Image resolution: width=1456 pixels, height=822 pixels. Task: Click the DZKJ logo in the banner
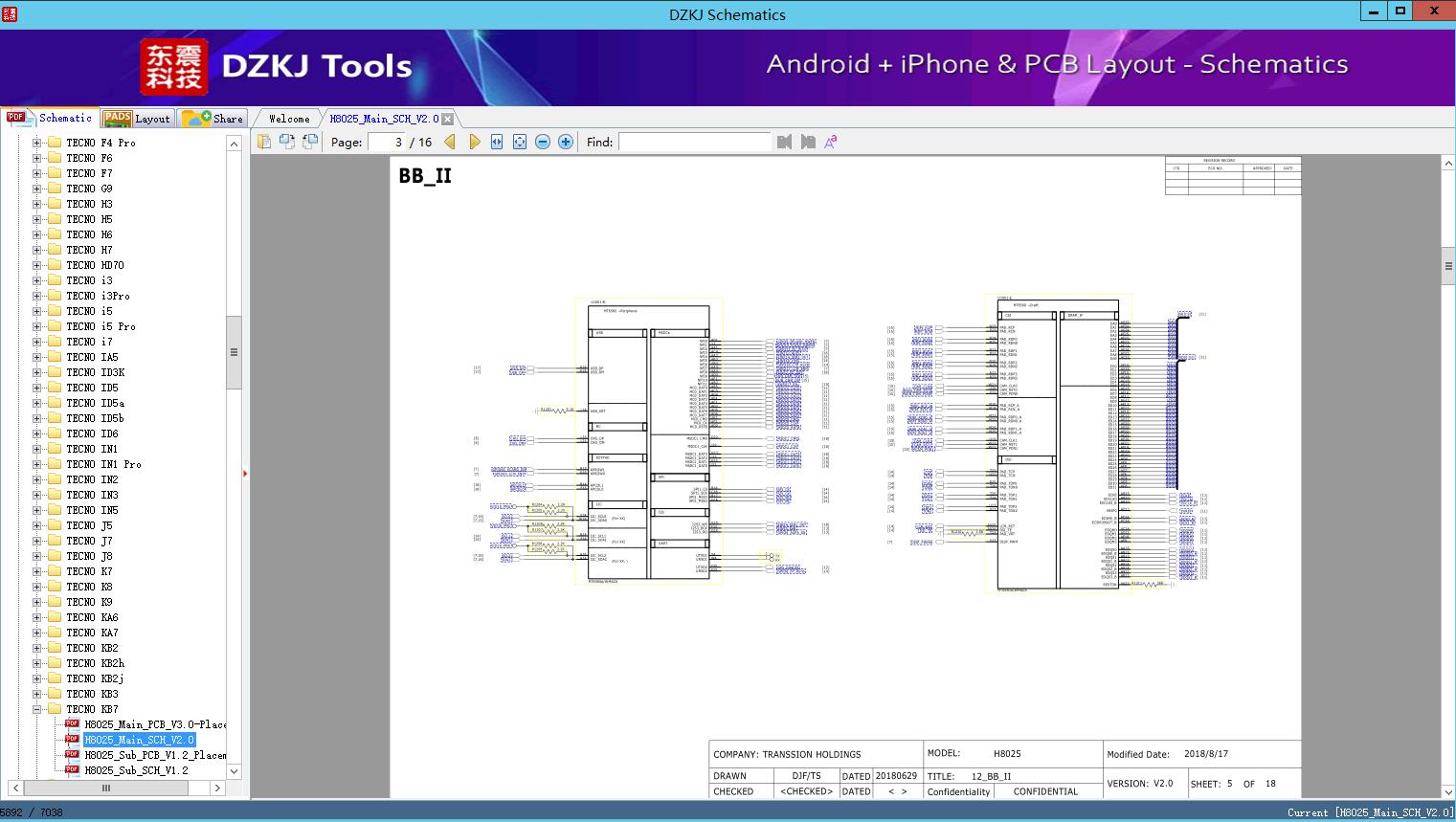point(174,67)
